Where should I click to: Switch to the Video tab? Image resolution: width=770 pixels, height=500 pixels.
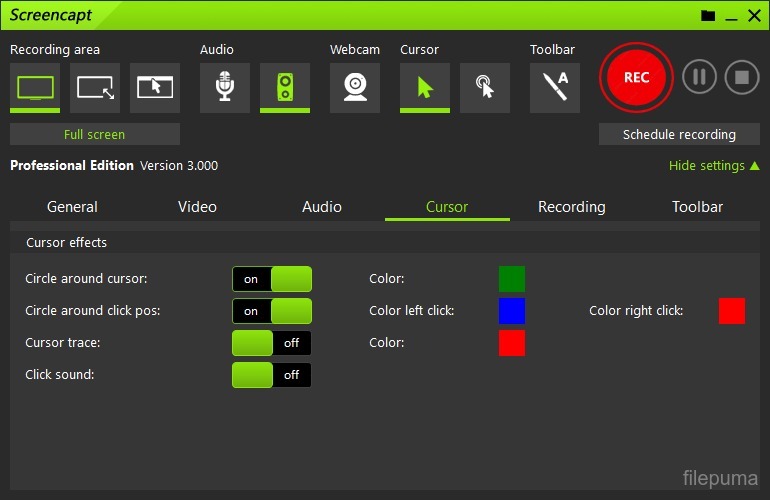click(197, 207)
